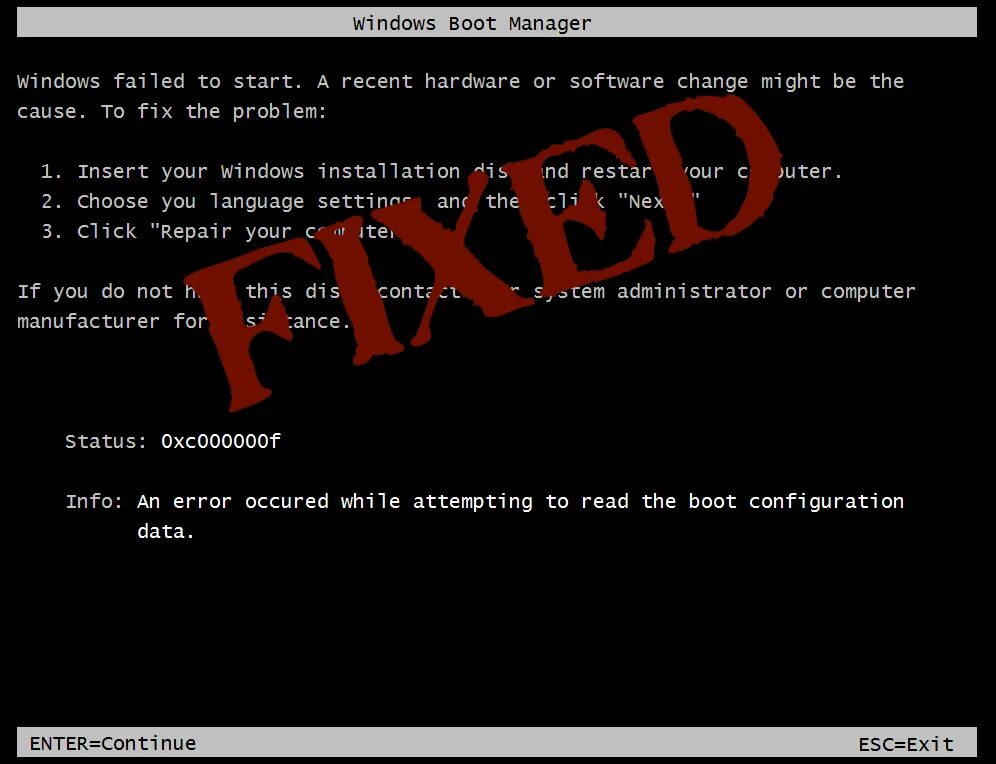The height and width of the screenshot is (764, 996).
Task: Click the Windows Boot Manager title bar
Action: point(497,22)
